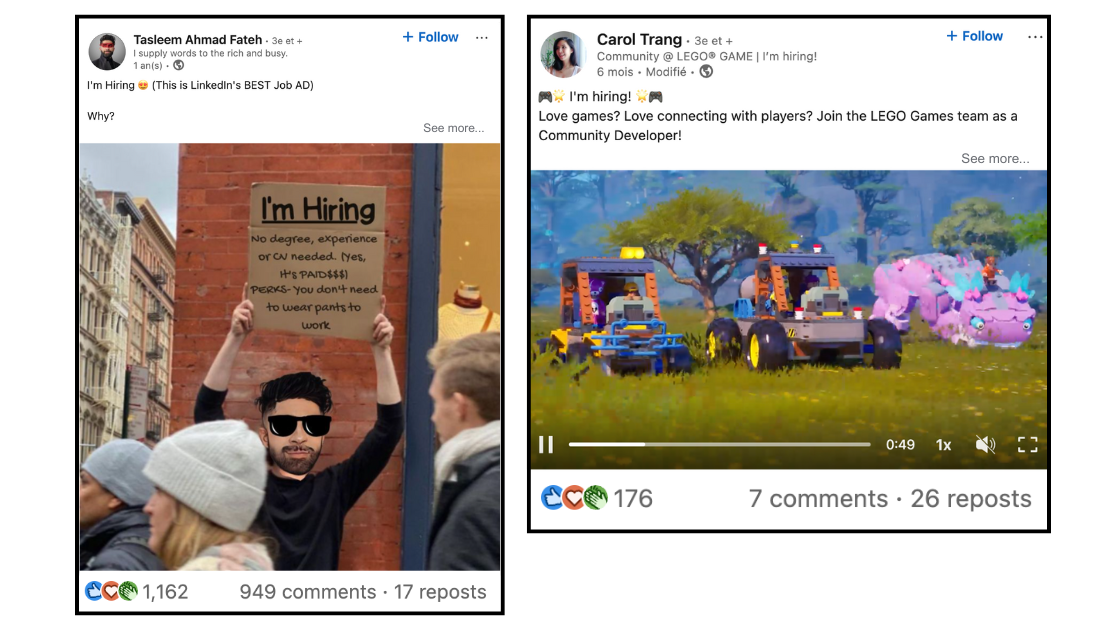
Task: Follow Carol Trang
Action: point(974,36)
